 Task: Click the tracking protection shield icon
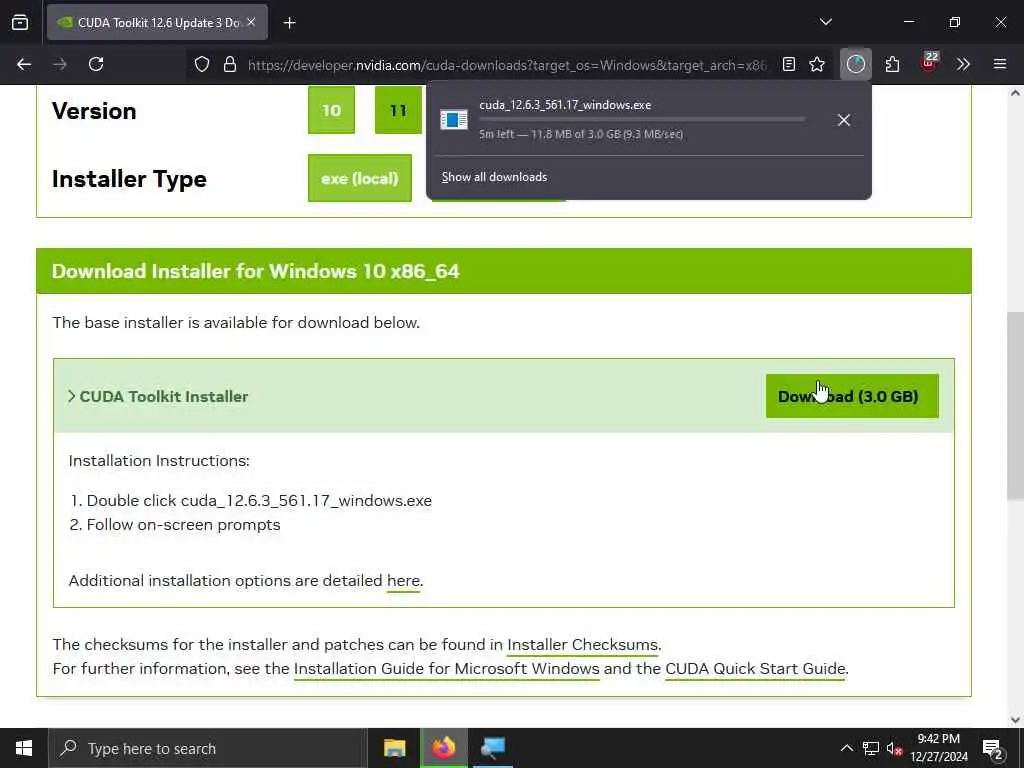[x=202, y=64]
